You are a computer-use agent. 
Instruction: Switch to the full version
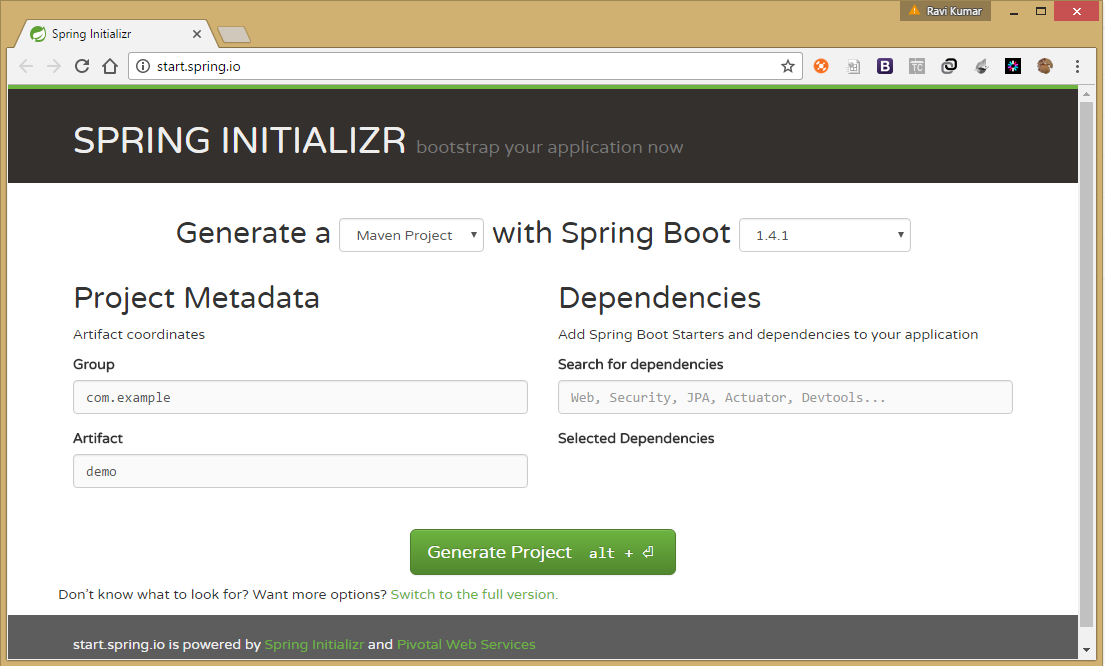click(473, 594)
